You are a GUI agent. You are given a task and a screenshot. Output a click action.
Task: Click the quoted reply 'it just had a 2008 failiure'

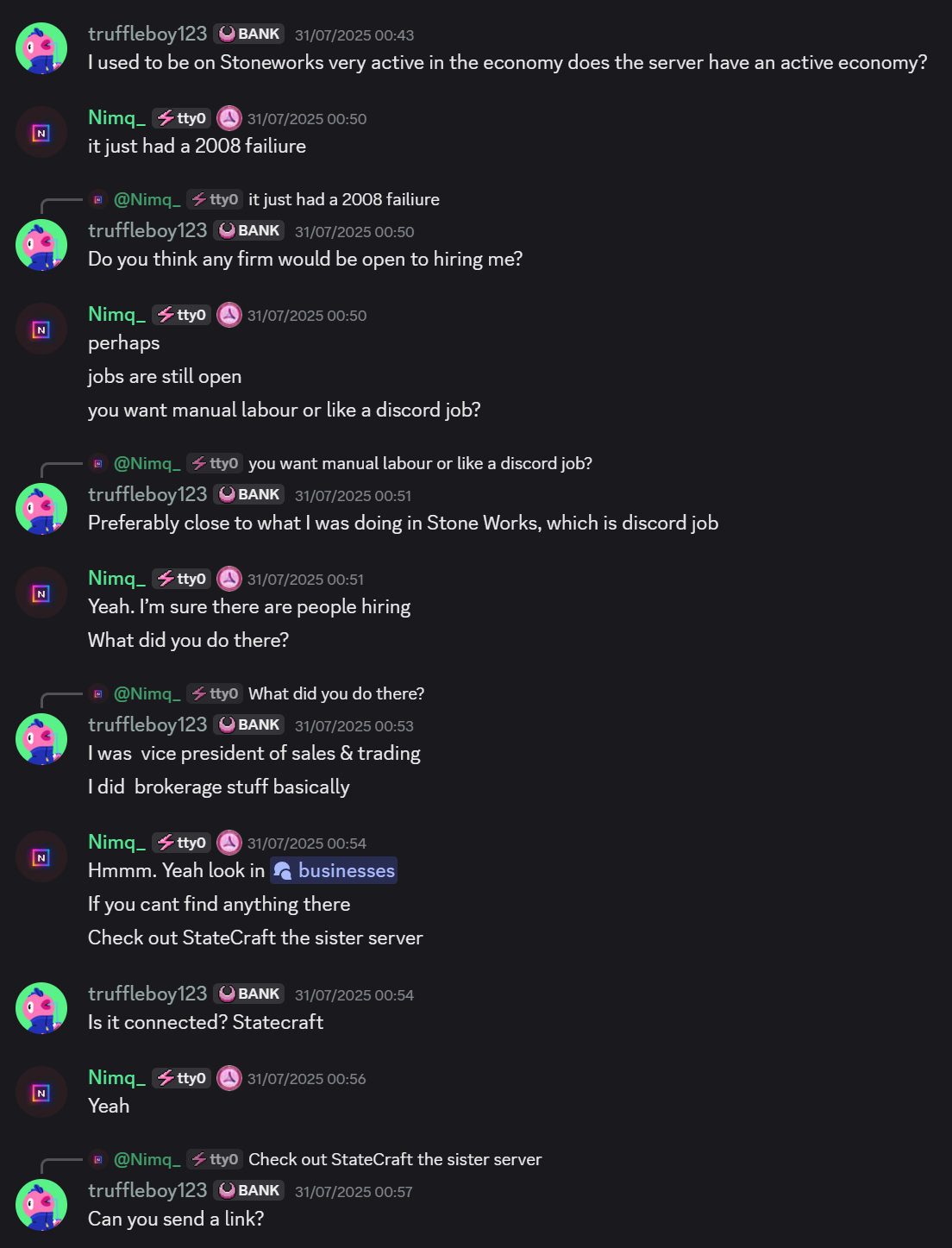[343, 199]
